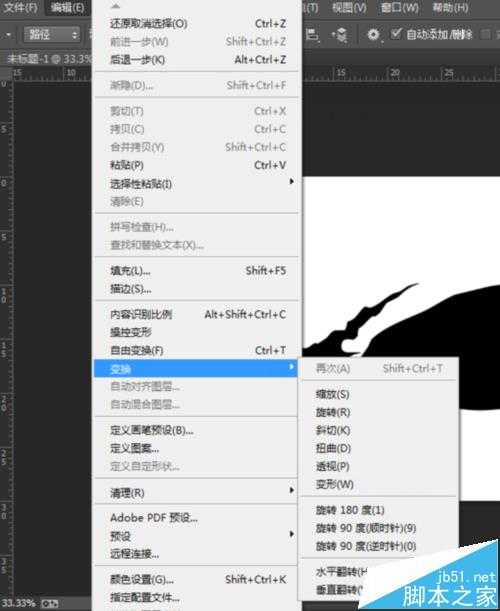Open the tool preset picker arrow
500x611 pixels.
8,35
